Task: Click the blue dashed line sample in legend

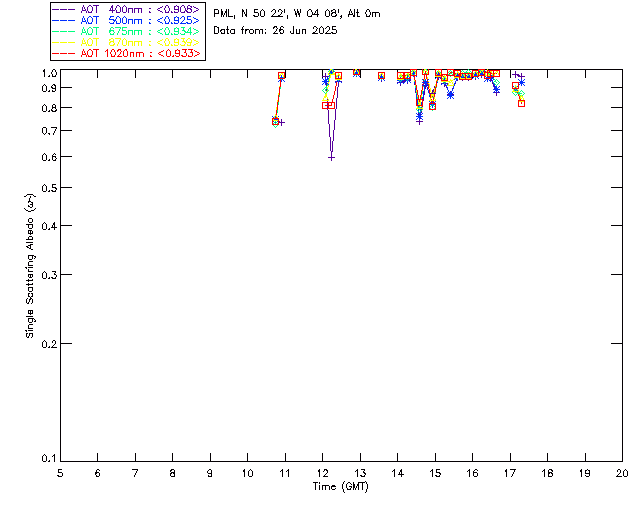Action: (64, 20)
